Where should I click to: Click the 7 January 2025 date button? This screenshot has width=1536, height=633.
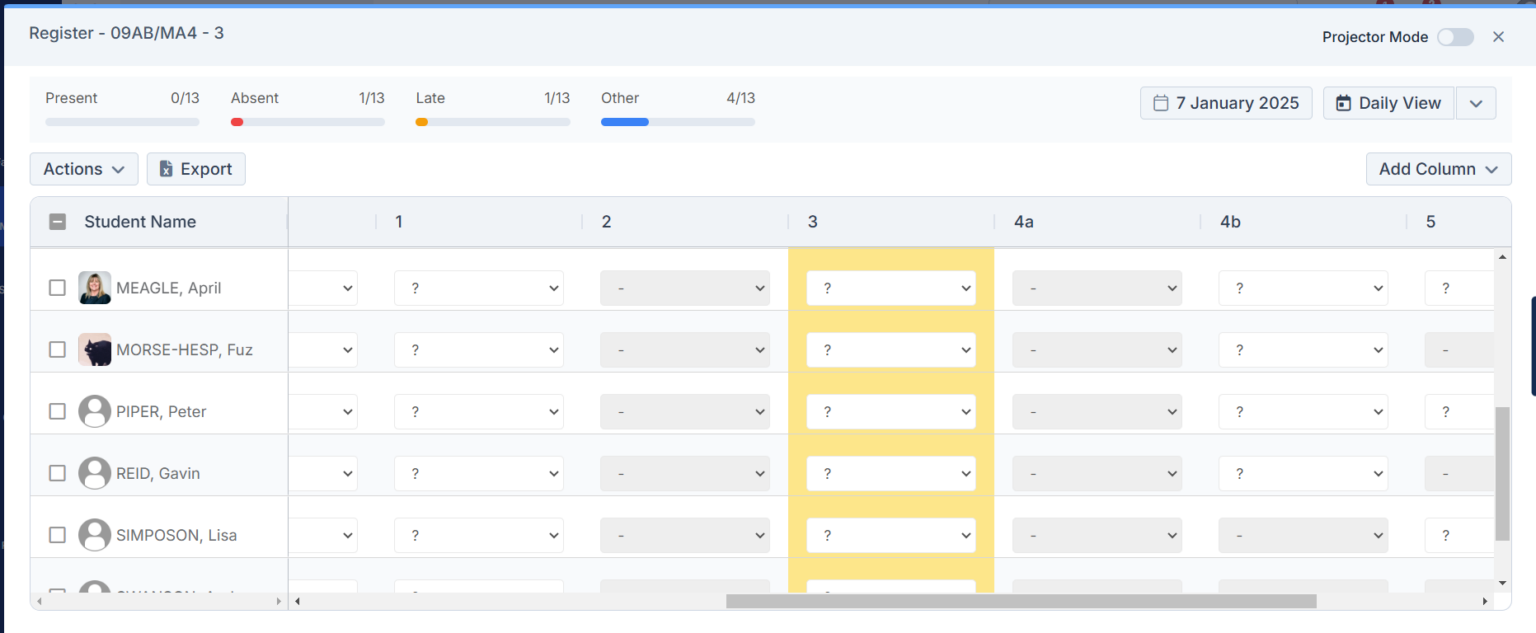1226,102
